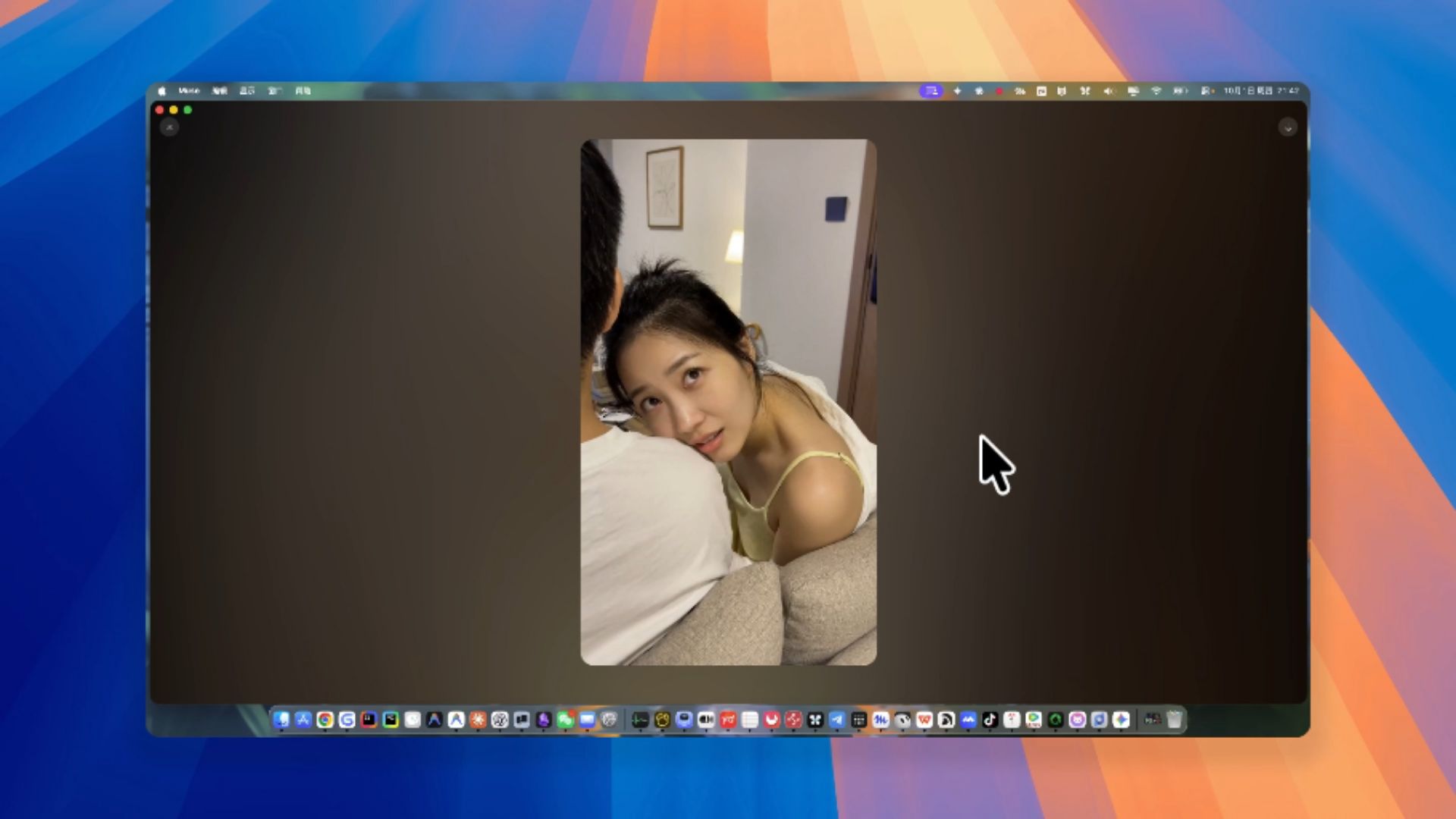The image size is (1456, 819).
Task: Launch App Store from the Dock
Action: pos(303,720)
